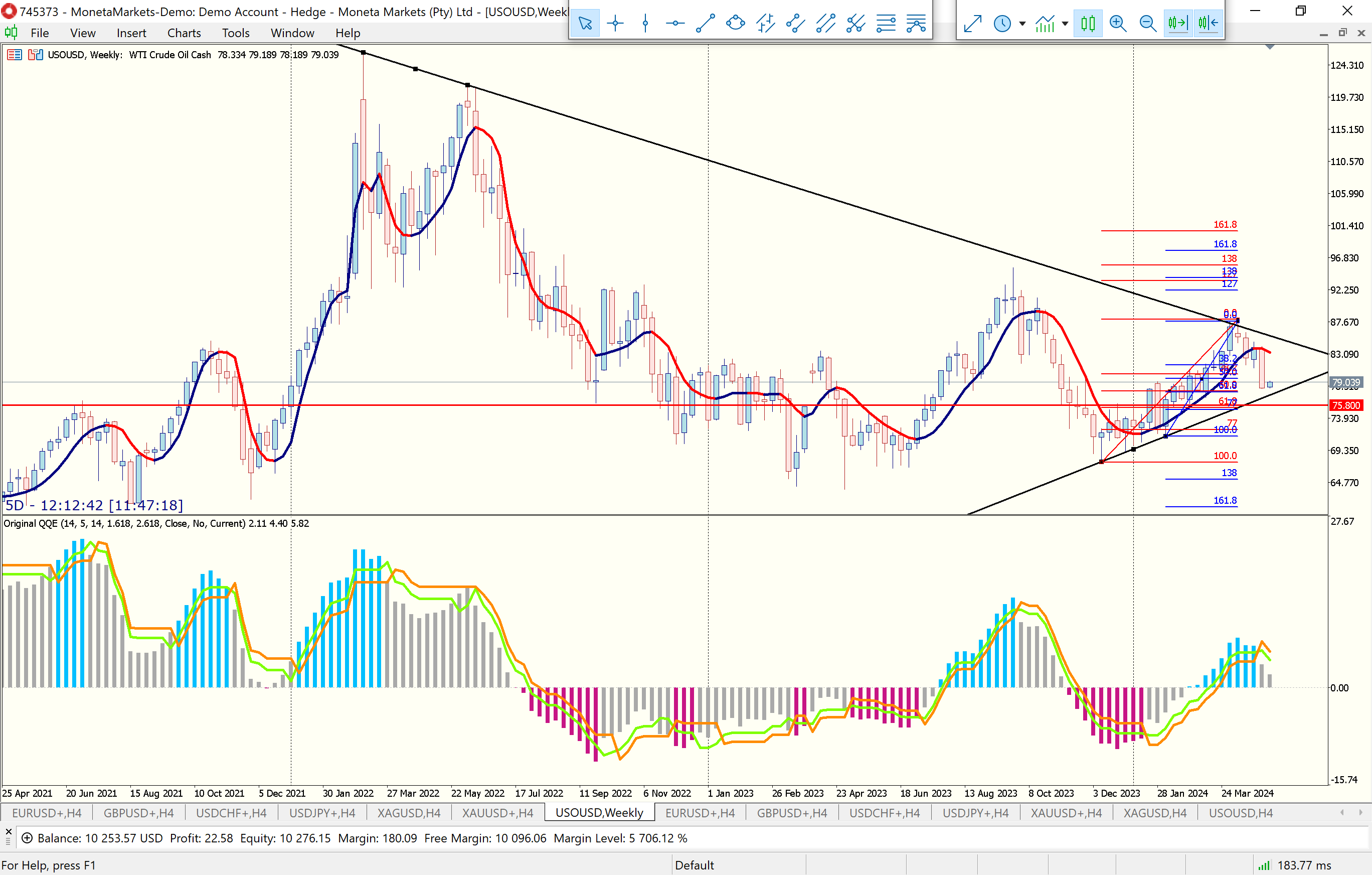Select the trendline drawing tool
The height and width of the screenshot is (875, 1372).
[x=706, y=24]
